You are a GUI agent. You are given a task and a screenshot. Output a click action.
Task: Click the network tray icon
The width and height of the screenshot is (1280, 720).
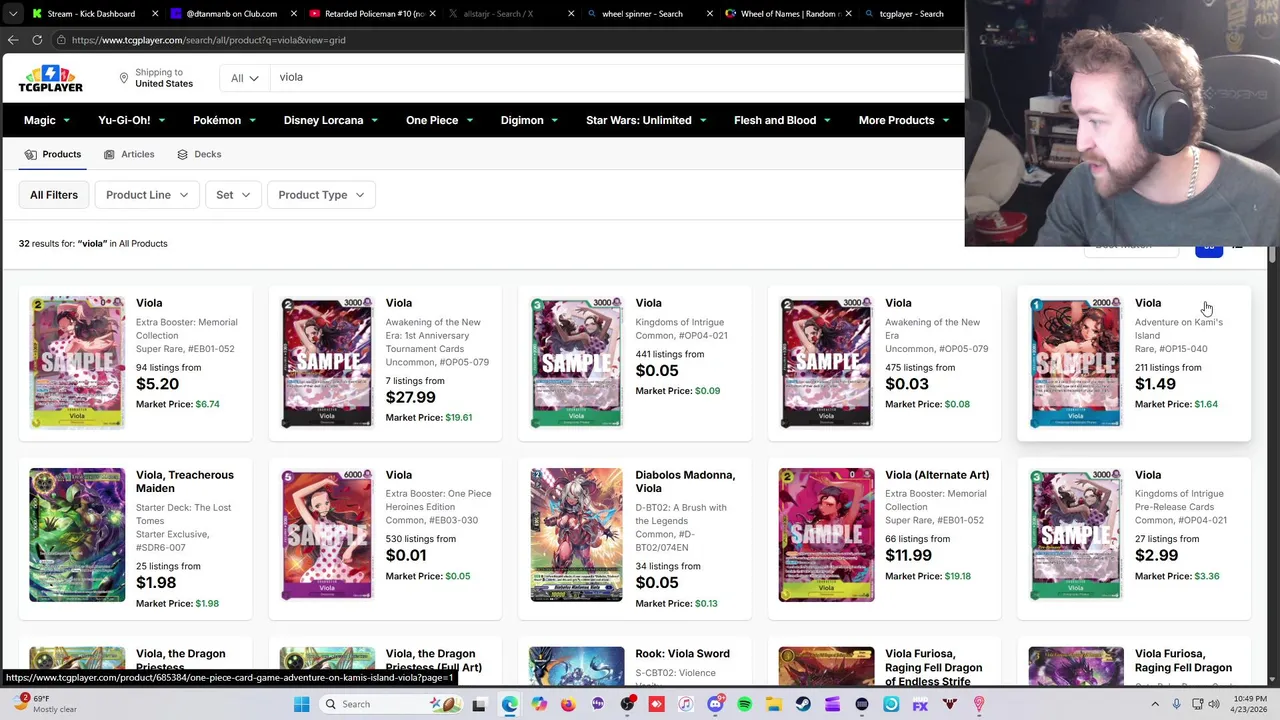coord(1197,704)
